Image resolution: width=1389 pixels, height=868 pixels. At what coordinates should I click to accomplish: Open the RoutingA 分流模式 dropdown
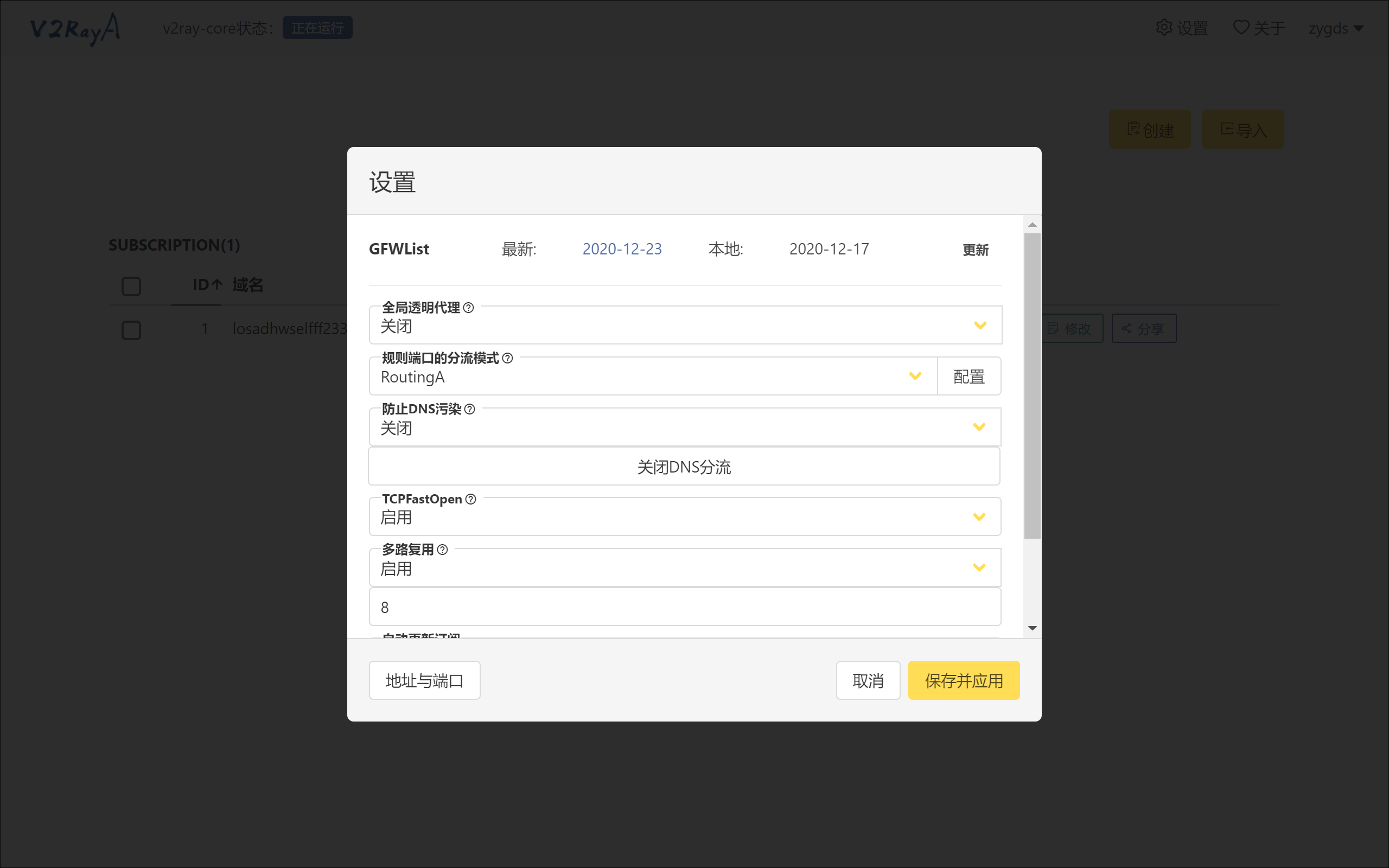pyautogui.click(x=653, y=376)
